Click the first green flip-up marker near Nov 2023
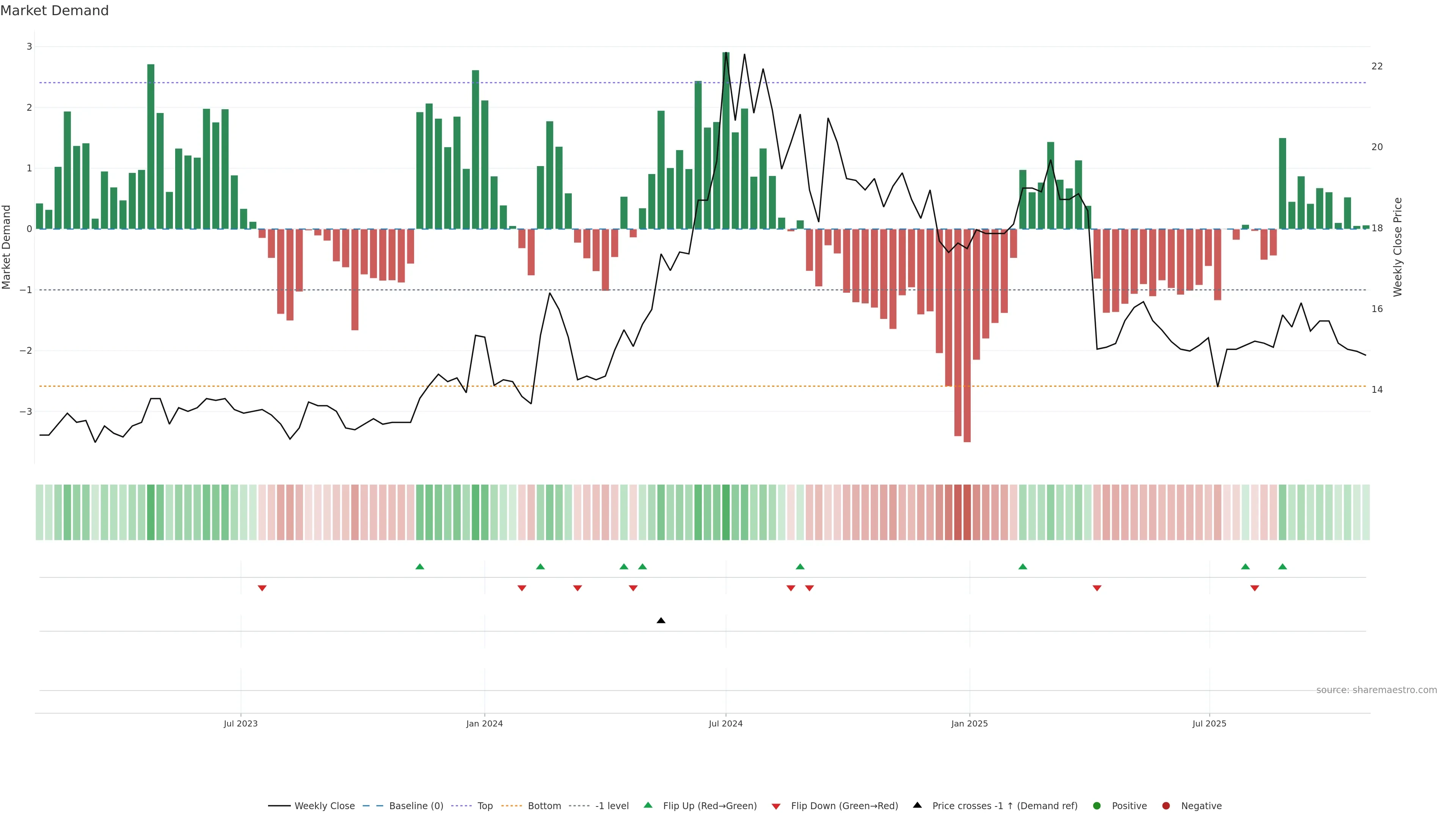This screenshot has height=819, width=1456. pyautogui.click(x=419, y=566)
